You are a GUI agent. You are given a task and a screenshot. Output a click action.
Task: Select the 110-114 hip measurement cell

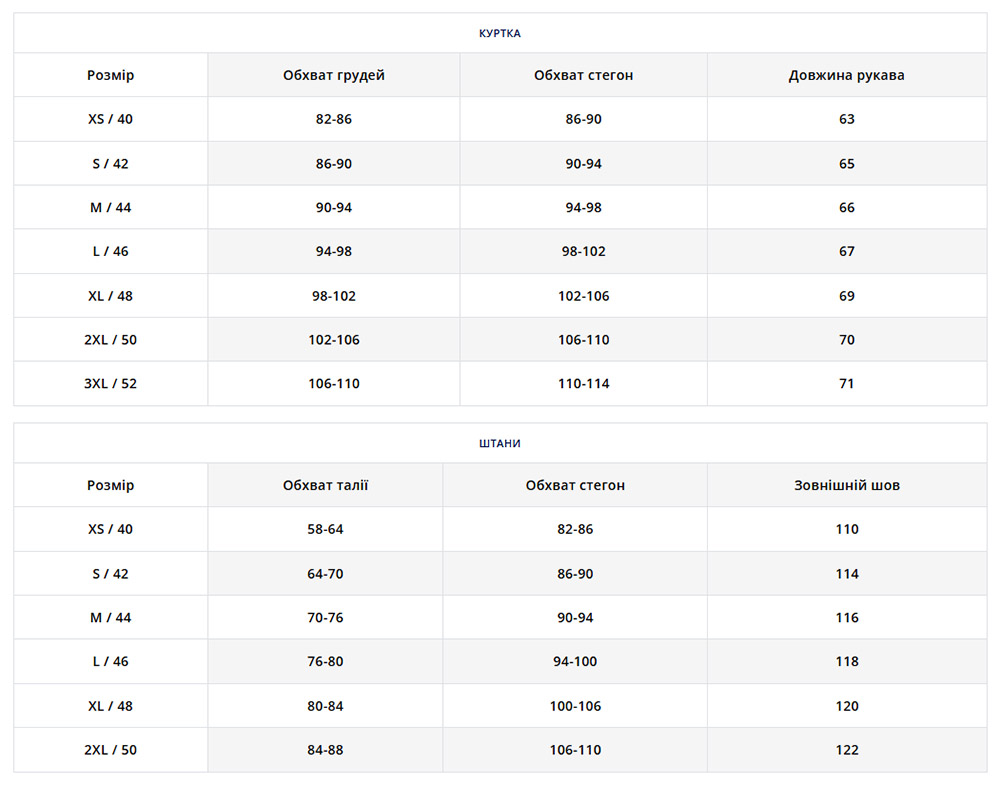click(583, 384)
